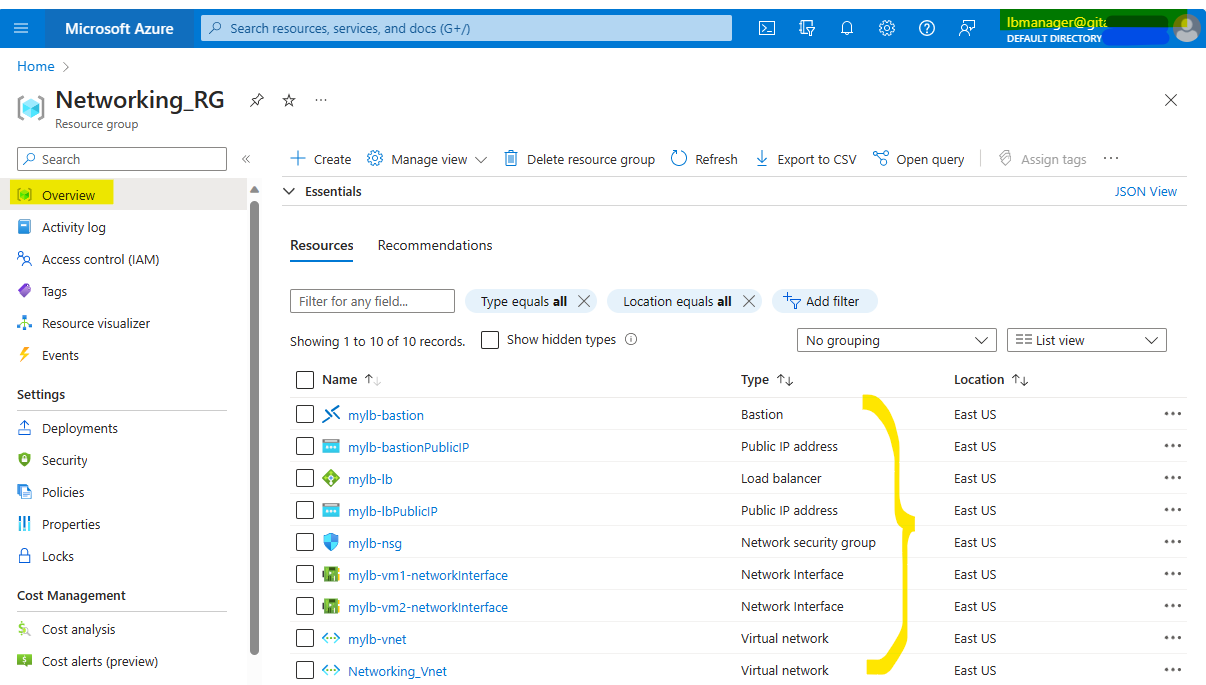Open the portal hamburger menu
Image resolution: width=1206 pixels, height=685 pixels.
21,28
